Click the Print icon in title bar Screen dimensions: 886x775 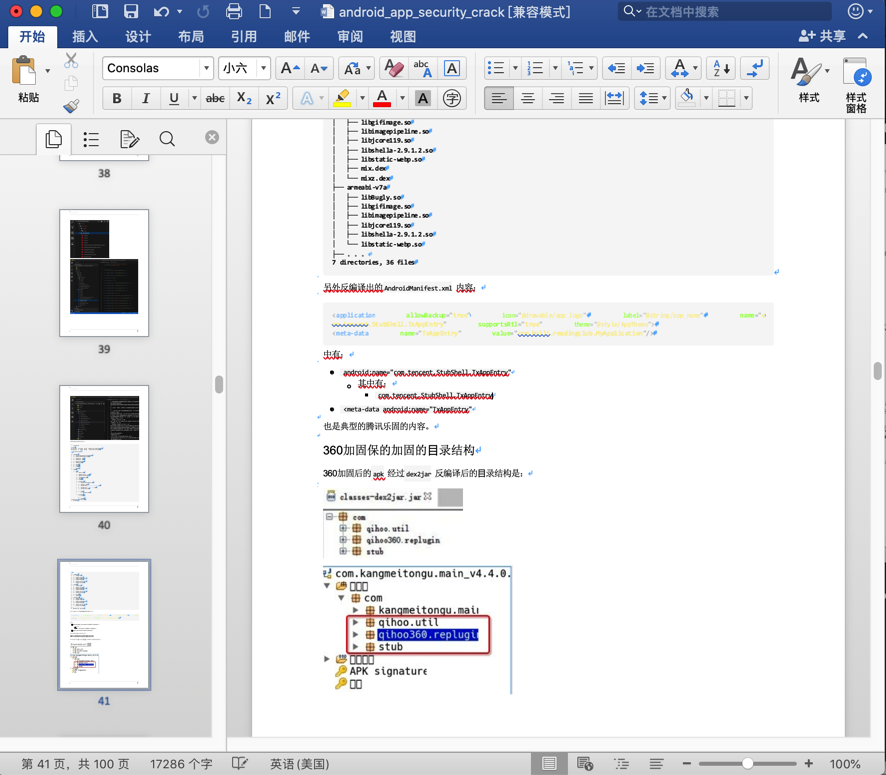coord(233,12)
